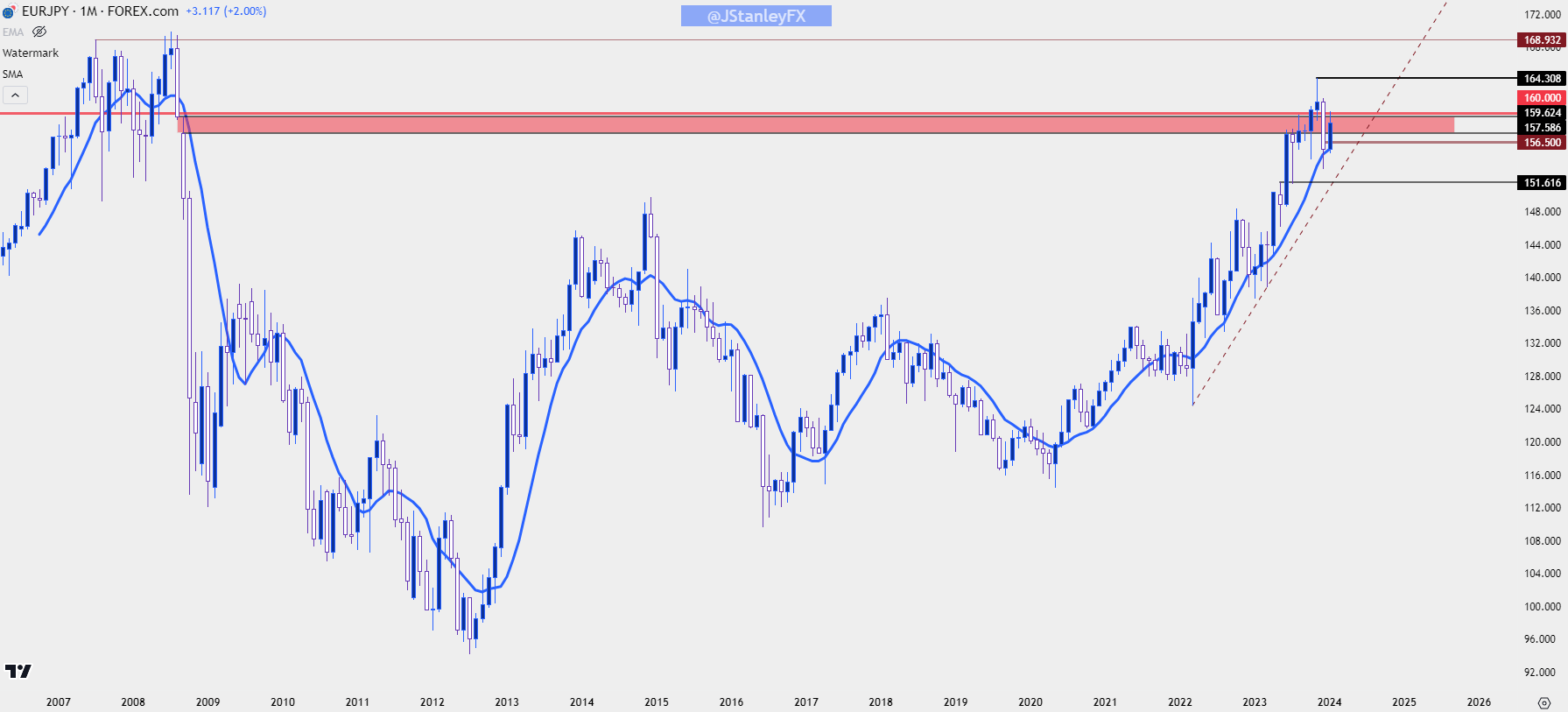Click 2019 on the time axis
Screen dimensions: 1568x712
(x=956, y=702)
